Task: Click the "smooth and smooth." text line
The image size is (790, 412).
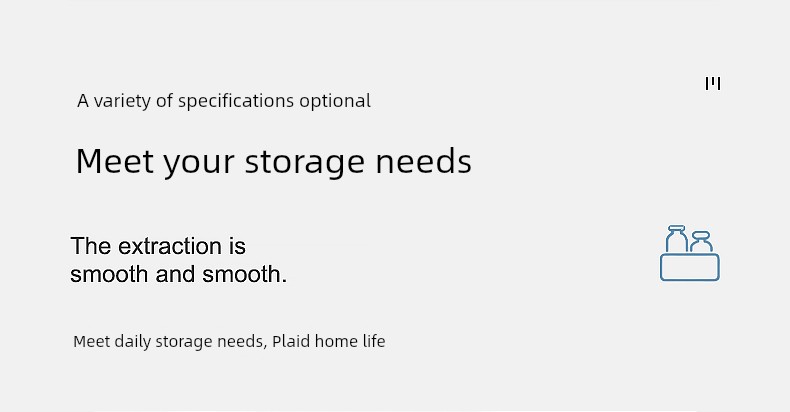Action: [x=178, y=274]
